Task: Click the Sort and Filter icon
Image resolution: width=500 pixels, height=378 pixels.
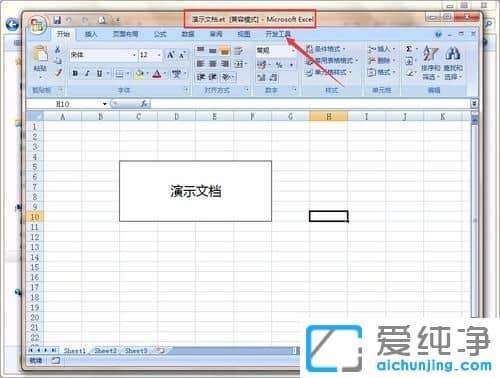Action: tap(430, 62)
